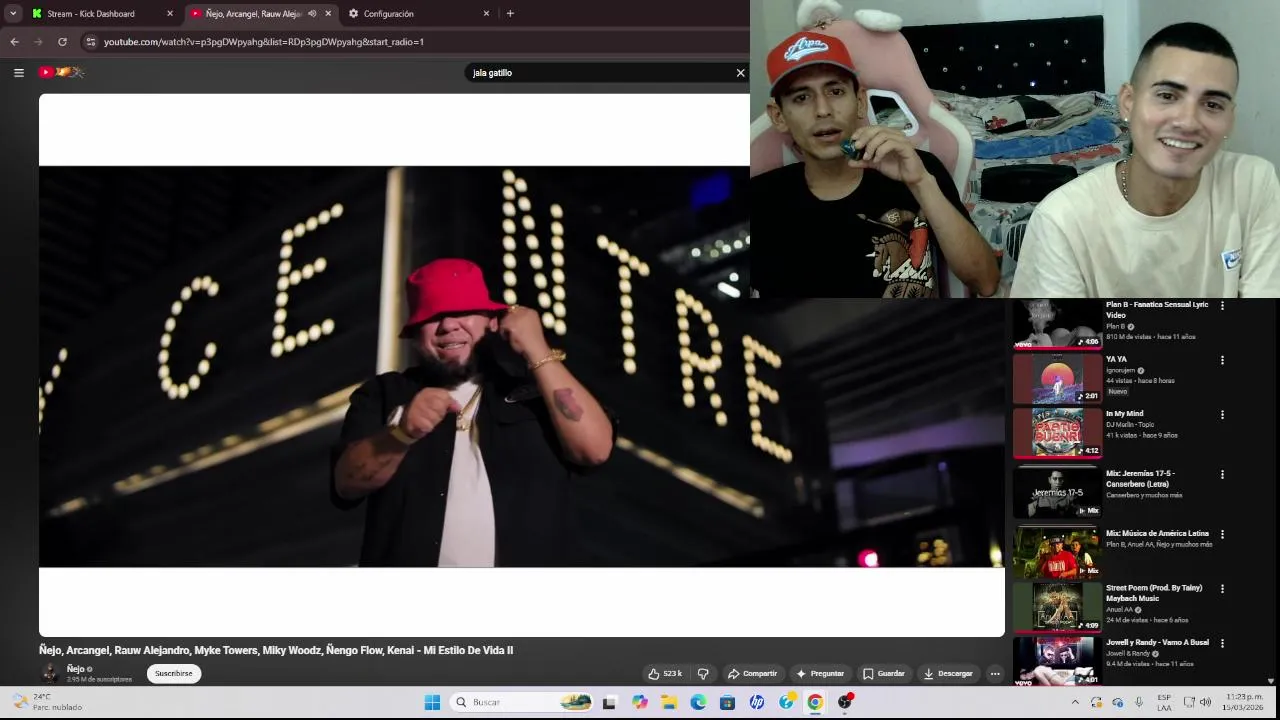
Task: Open the Jowell y Randy Vamo A Busal thumbnail
Action: (1057, 660)
